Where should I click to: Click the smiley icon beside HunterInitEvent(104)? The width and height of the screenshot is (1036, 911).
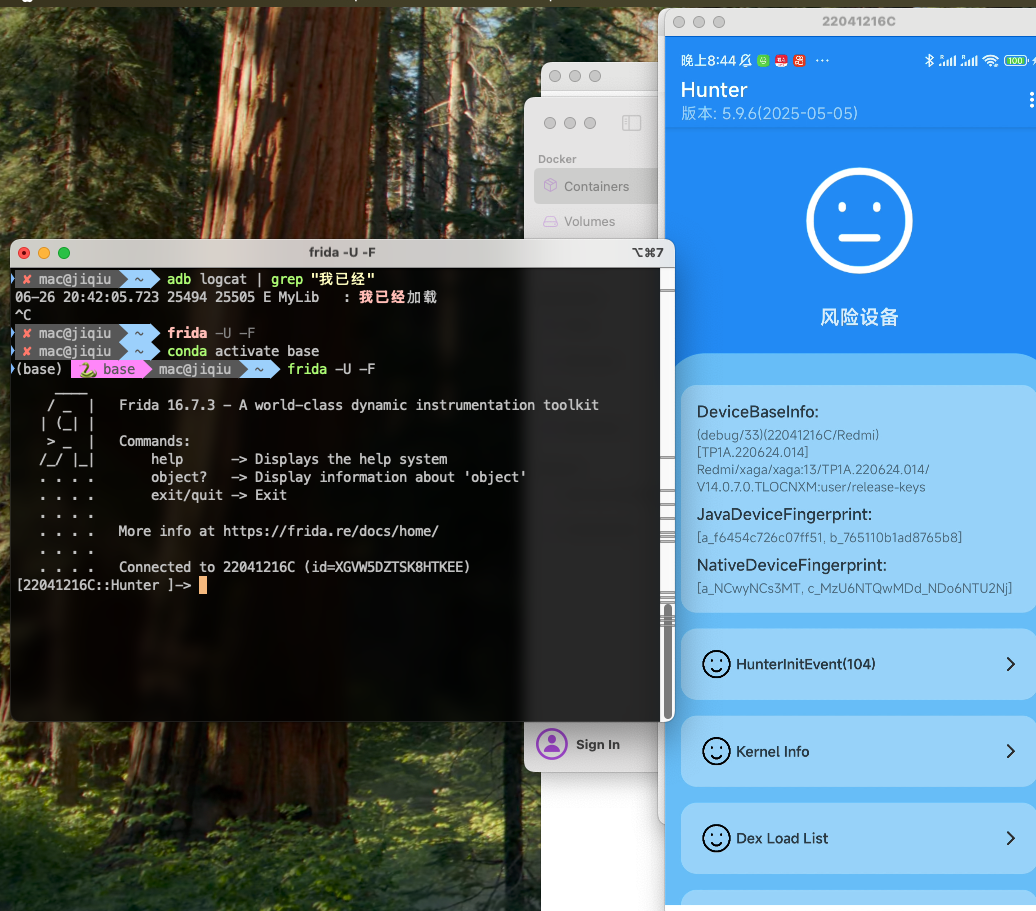[716, 664]
